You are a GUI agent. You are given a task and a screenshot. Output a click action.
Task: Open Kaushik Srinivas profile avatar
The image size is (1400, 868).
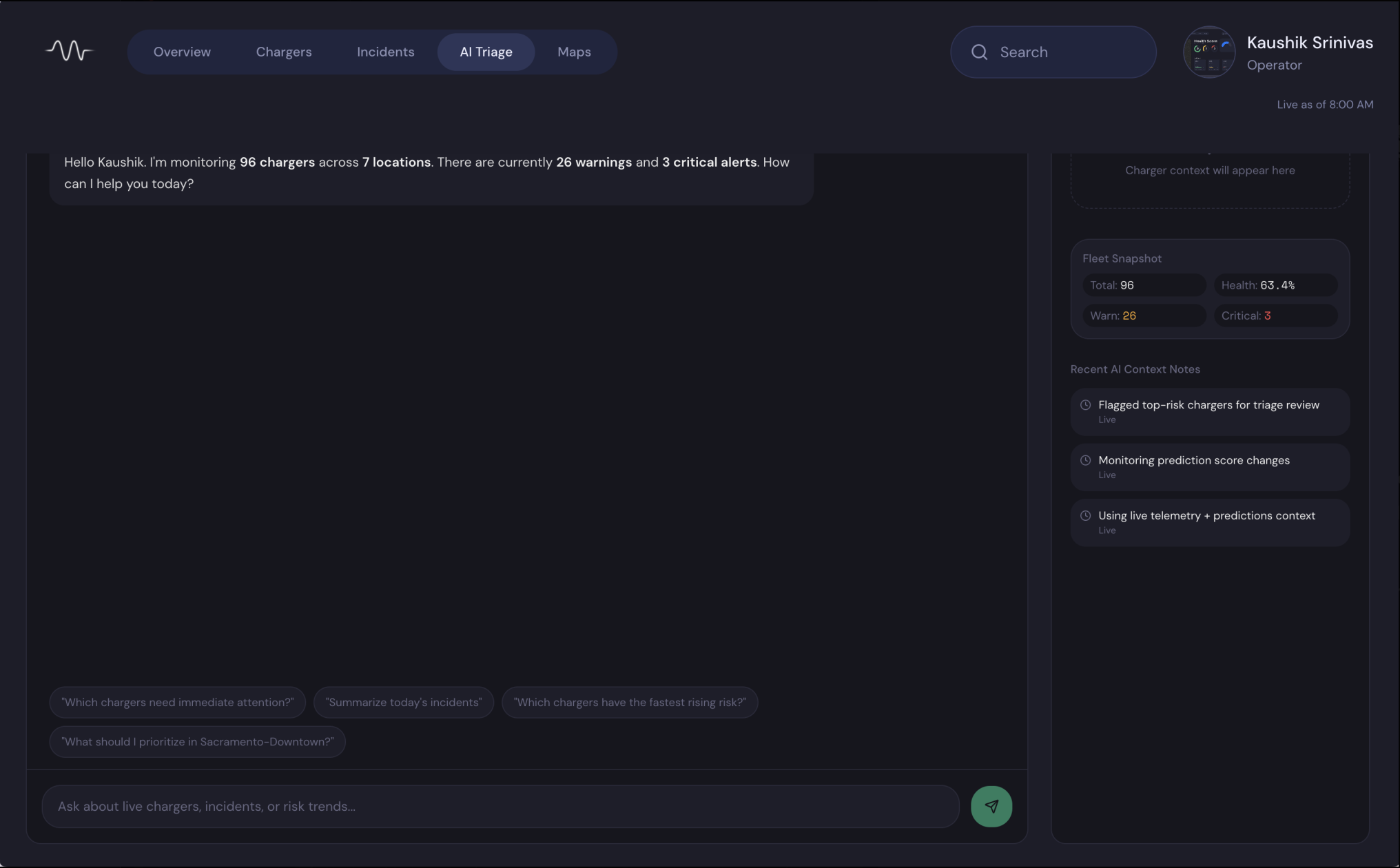(x=1208, y=52)
